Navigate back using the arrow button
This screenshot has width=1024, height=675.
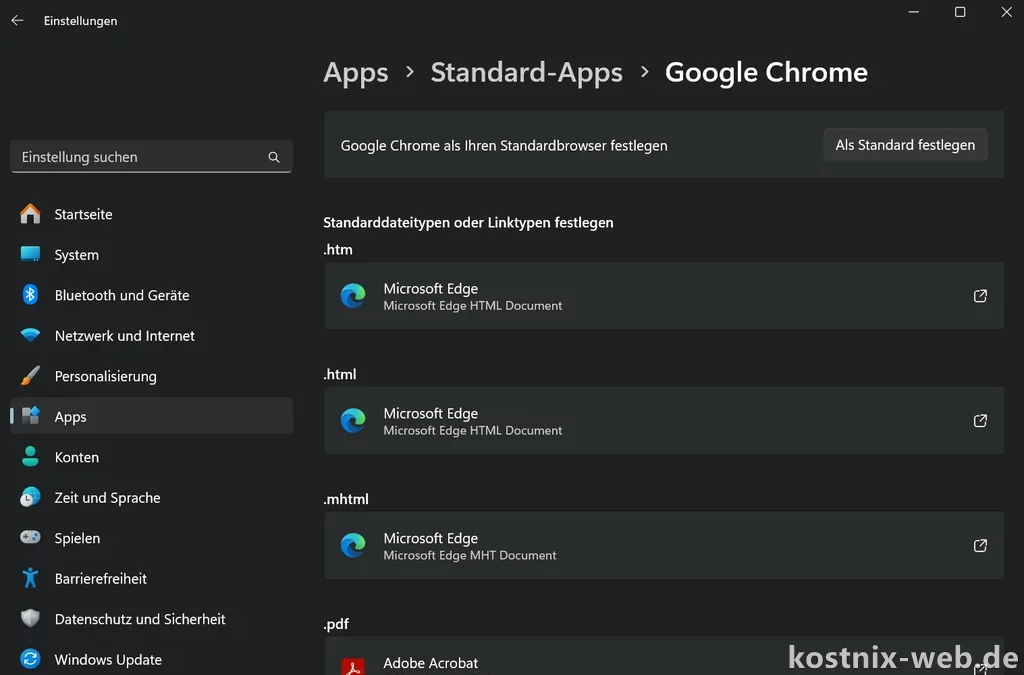(16, 20)
